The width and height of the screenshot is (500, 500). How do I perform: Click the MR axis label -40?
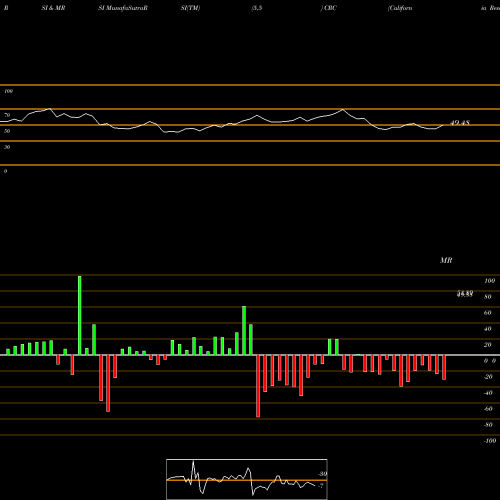[x=488, y=393]
